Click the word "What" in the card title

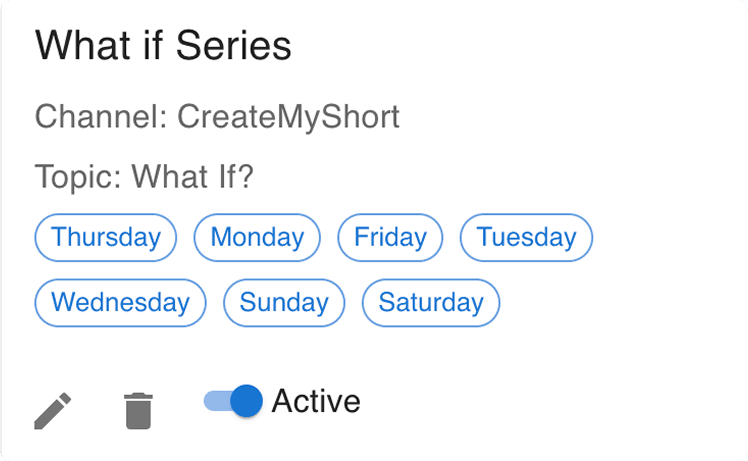click(x=83, y=45)
